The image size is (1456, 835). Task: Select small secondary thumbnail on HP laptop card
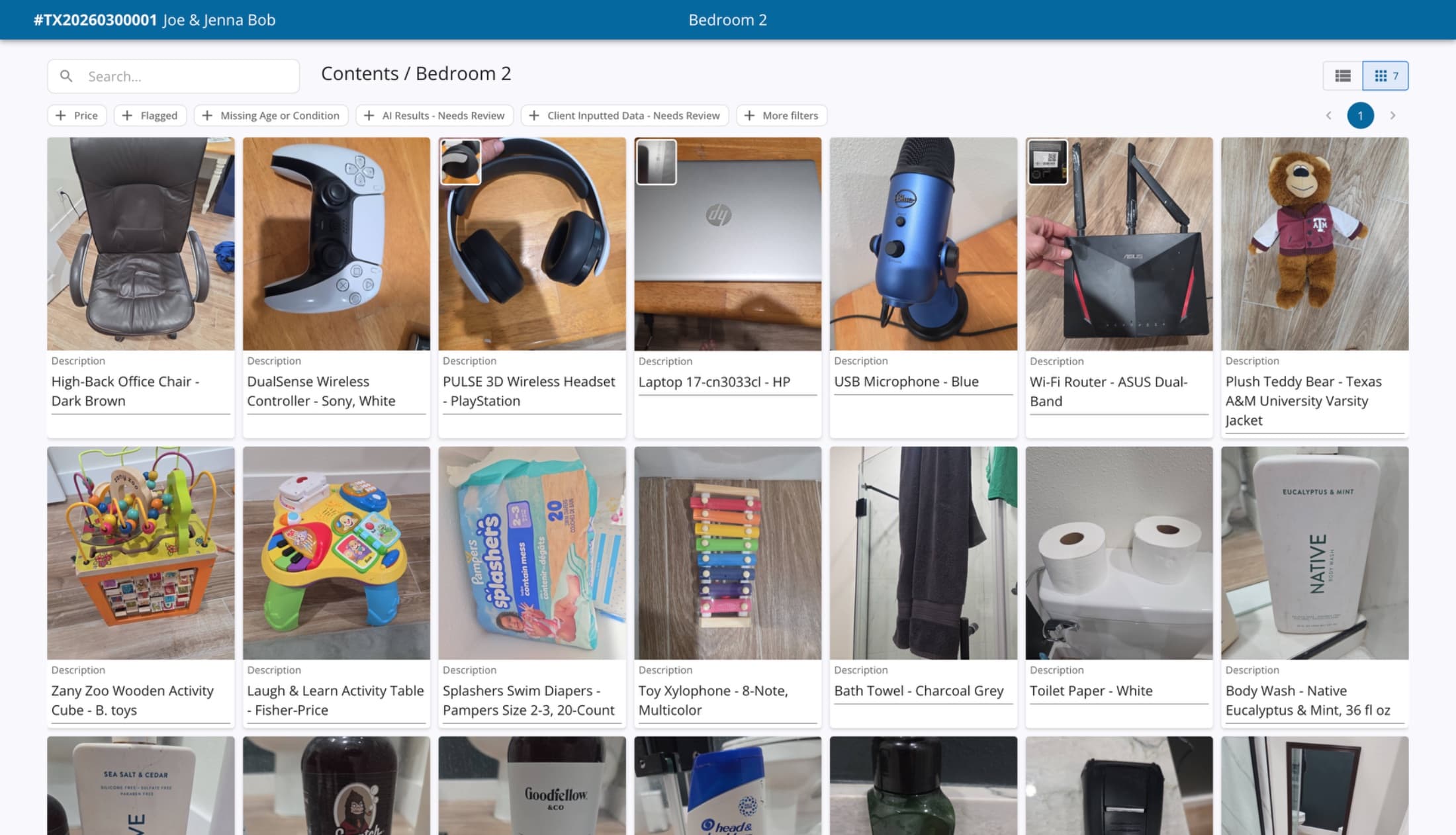click(x=657, y=162)
